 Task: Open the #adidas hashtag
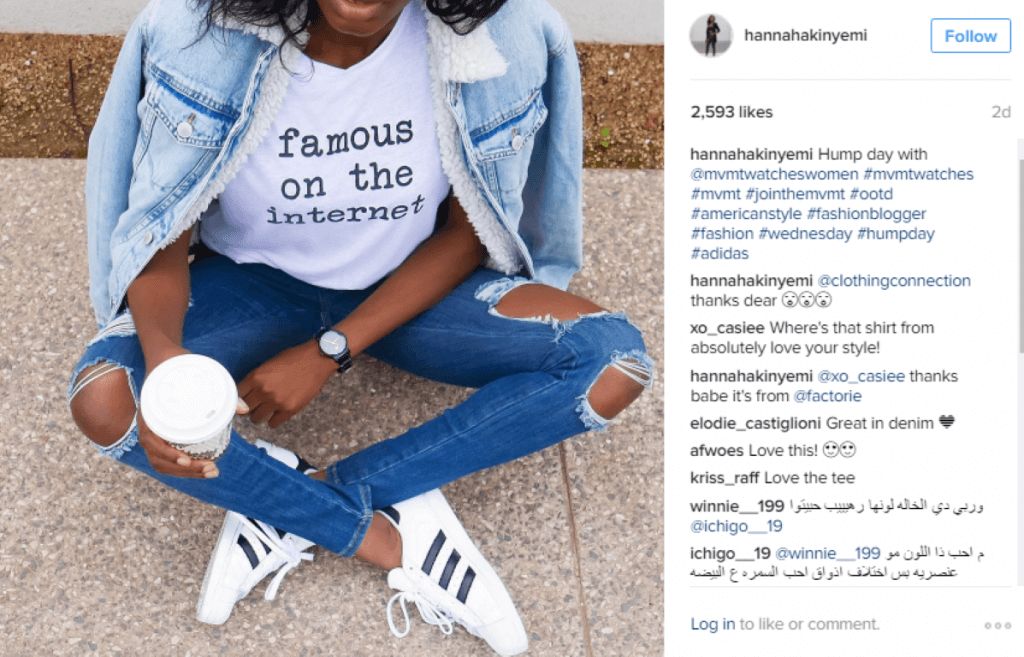[x=720, y=253]
